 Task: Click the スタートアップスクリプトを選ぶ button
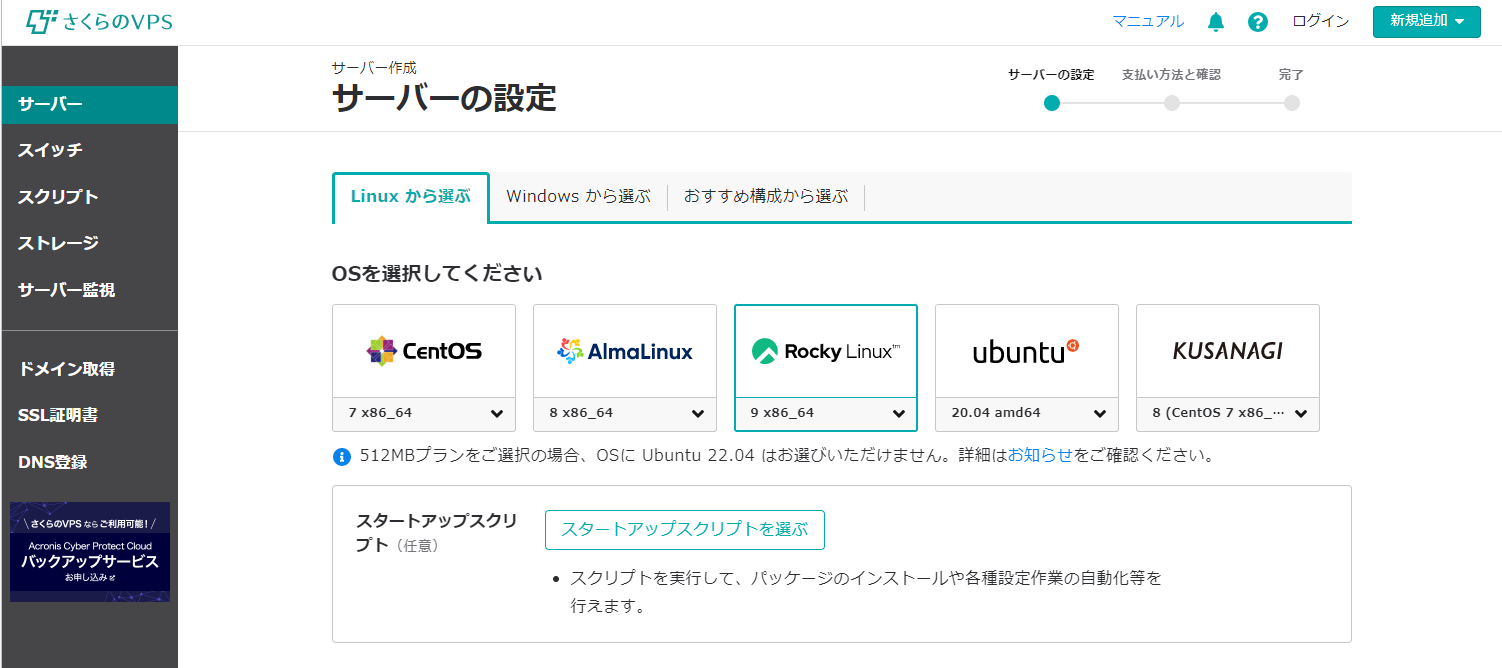684,530
